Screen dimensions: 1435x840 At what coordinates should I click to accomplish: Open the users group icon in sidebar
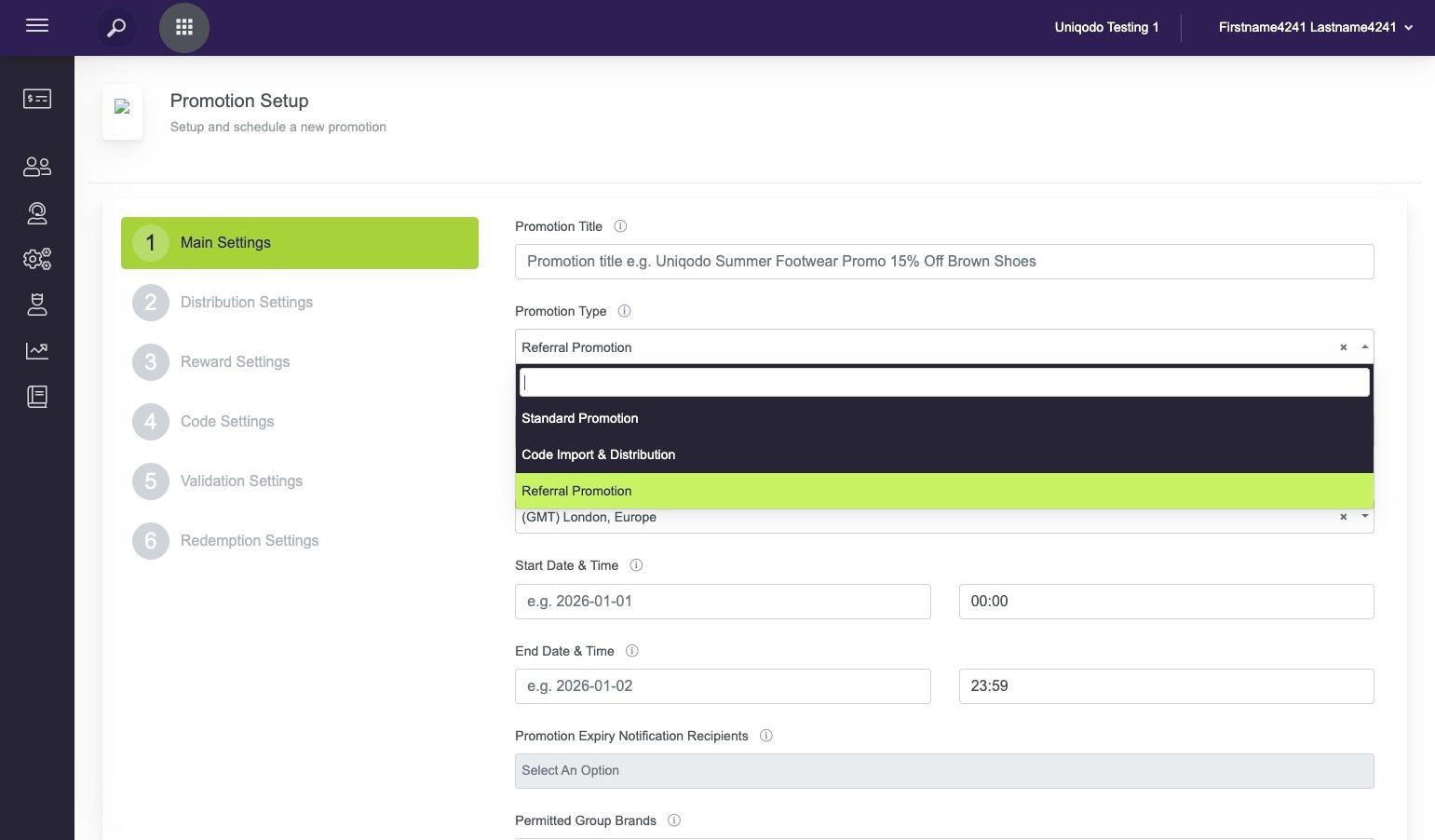(37, 167)
